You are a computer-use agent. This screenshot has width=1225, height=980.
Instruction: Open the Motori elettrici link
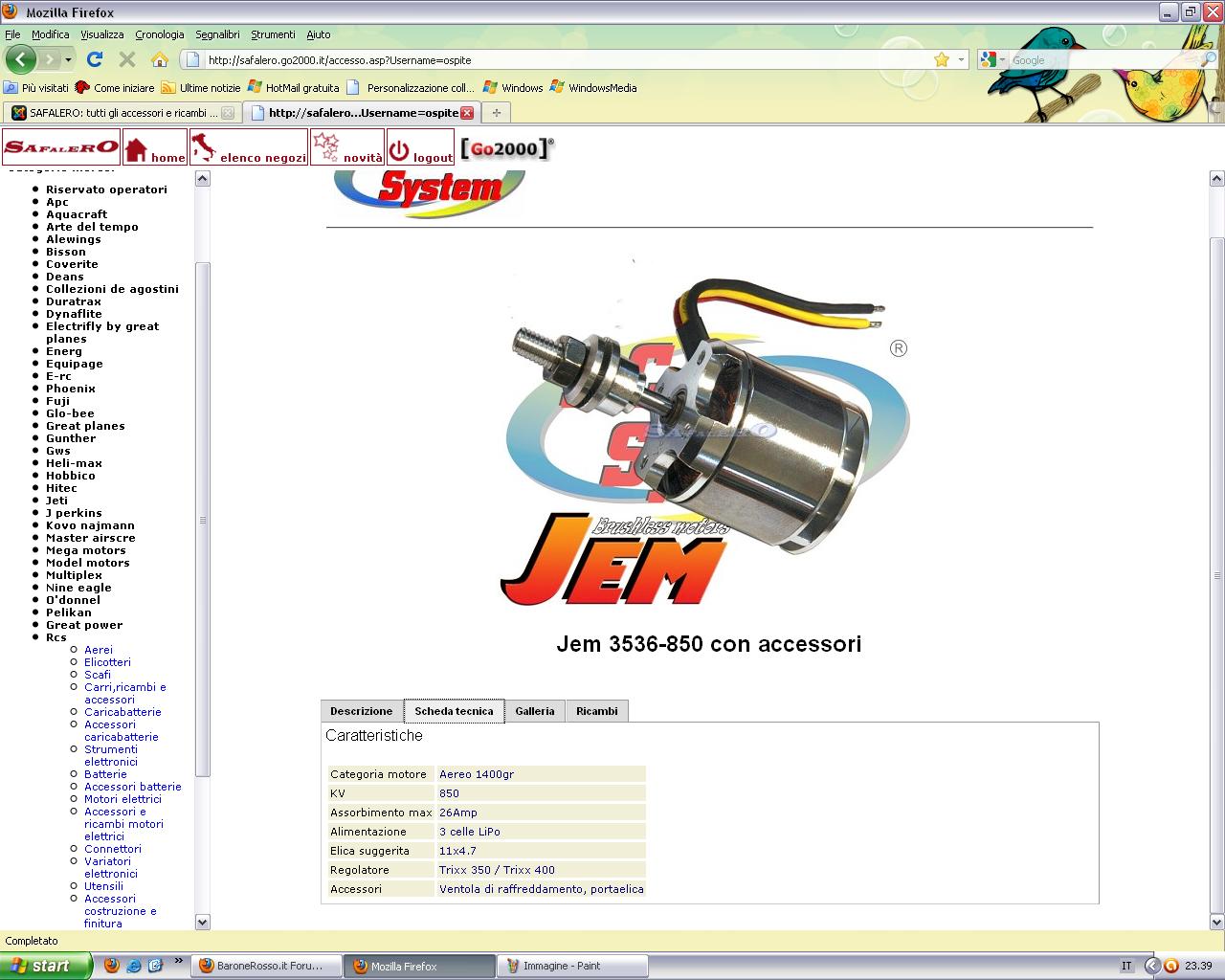pyautogui.click(x=122, y=799)
